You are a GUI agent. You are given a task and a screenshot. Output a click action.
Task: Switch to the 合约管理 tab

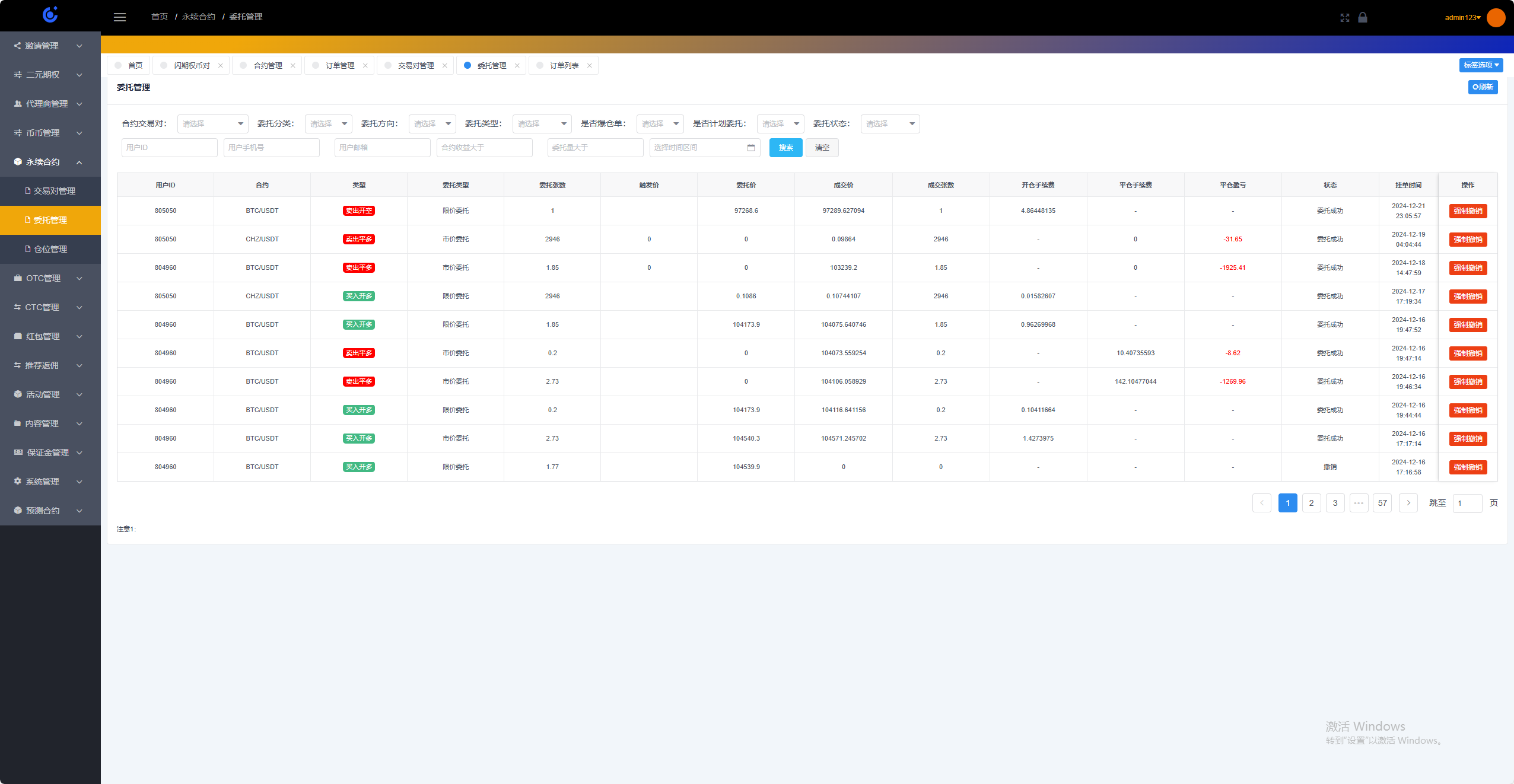[268, 66]
